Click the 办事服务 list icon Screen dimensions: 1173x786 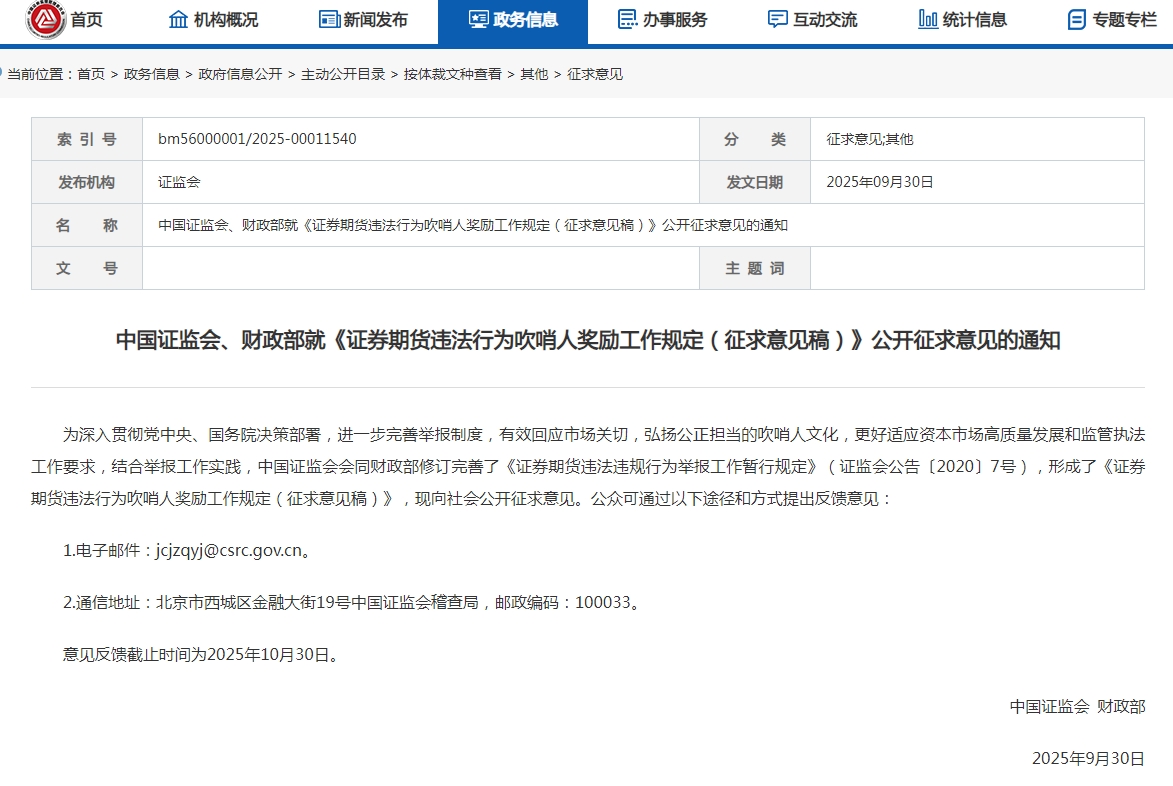[x=628, y=17]
